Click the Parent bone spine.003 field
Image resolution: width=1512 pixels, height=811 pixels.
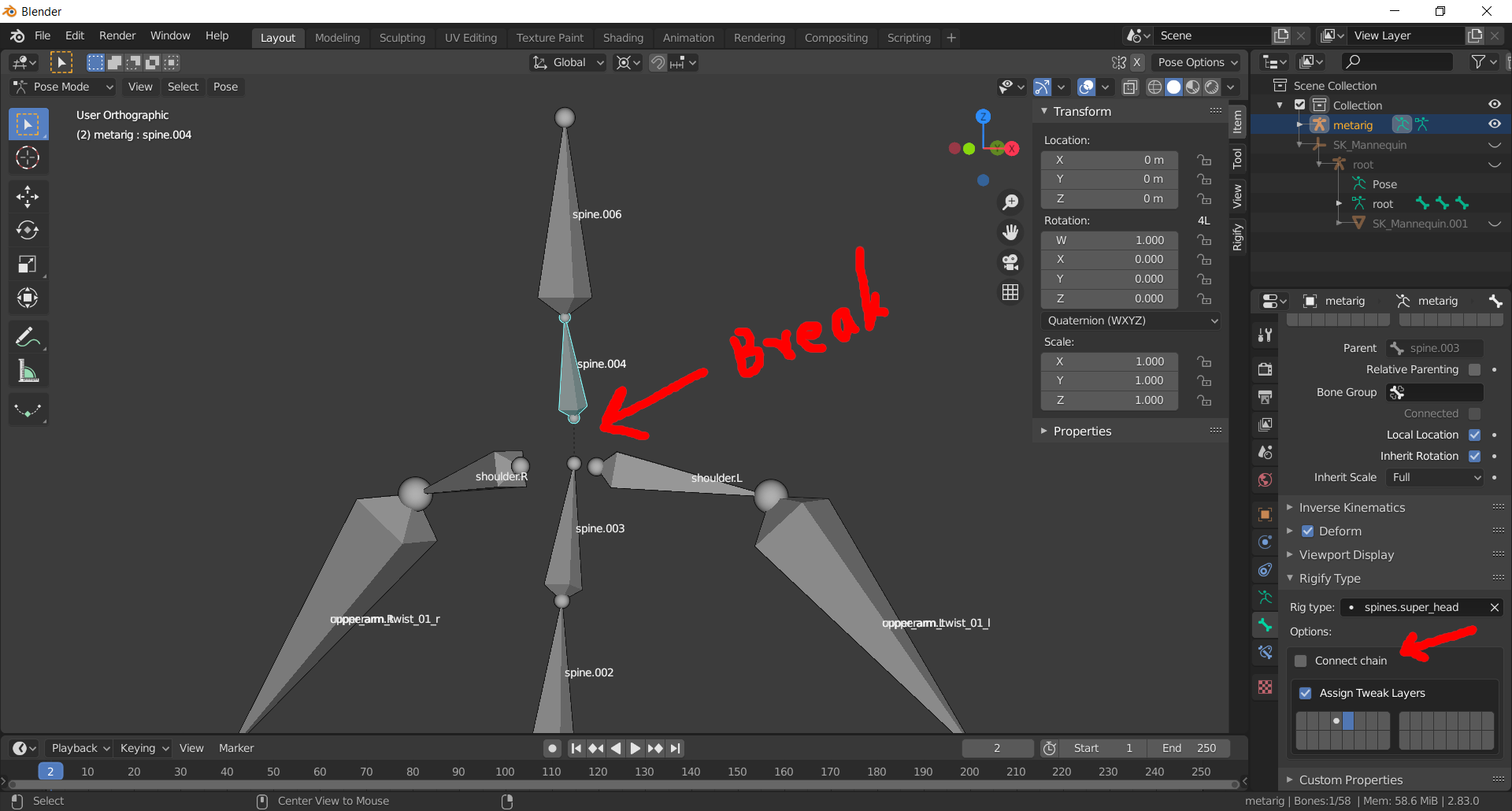pyautogui.click(x=1435, y=348)
